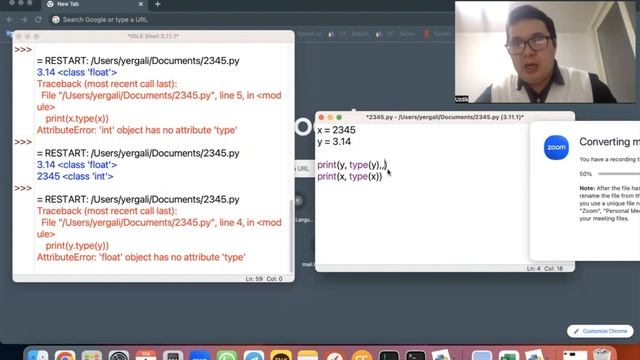This screenshot has width=640, height=360.
Task: Open WhatsApp from the Dock
Action: [227, 356]
